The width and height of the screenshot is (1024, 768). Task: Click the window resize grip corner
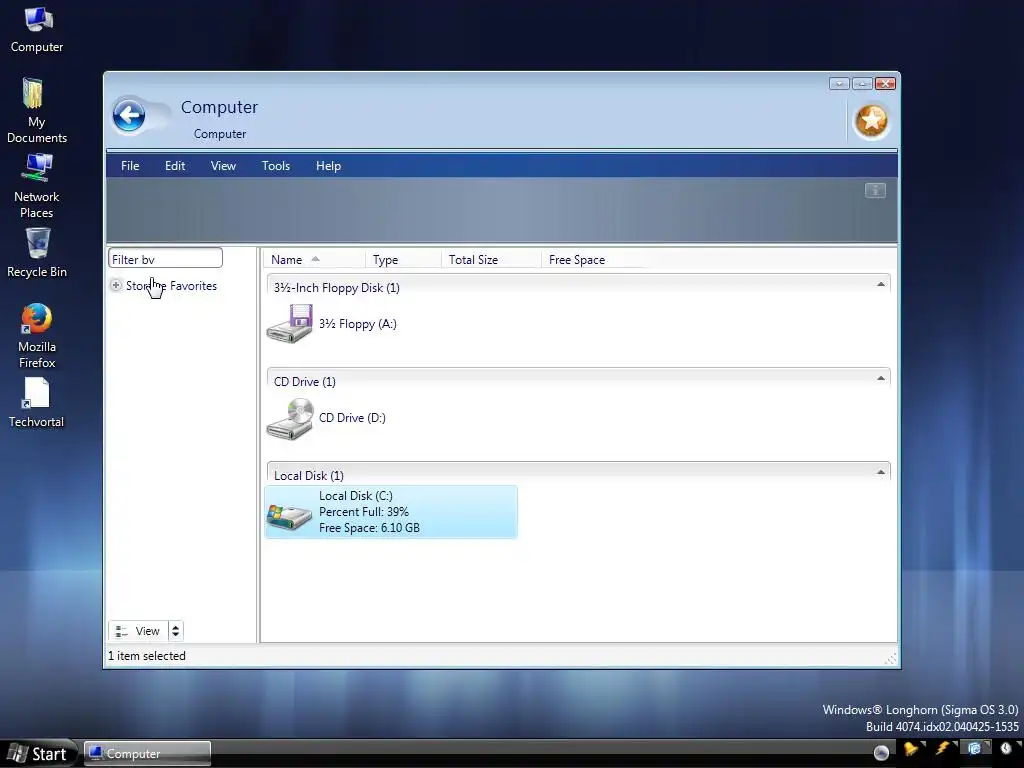point(891,659)
